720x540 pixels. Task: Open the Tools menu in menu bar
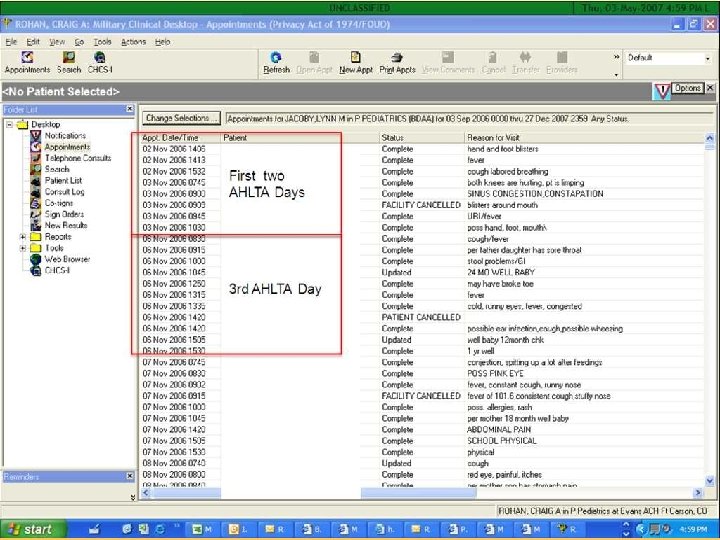[x=102, y=42]
